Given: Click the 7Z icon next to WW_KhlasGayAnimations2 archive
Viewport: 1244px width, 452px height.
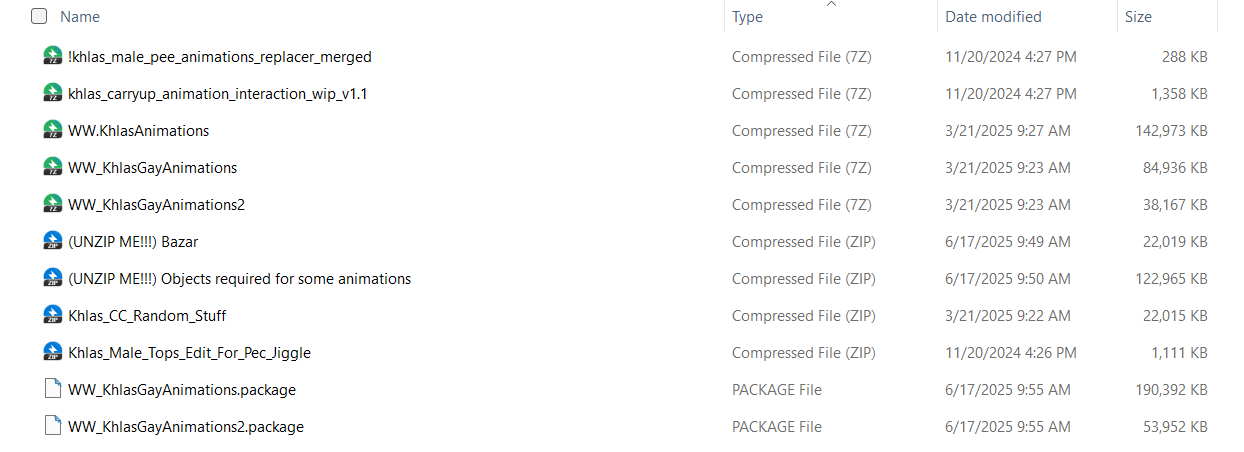Looking at the screenshot, I should point(53,205).
